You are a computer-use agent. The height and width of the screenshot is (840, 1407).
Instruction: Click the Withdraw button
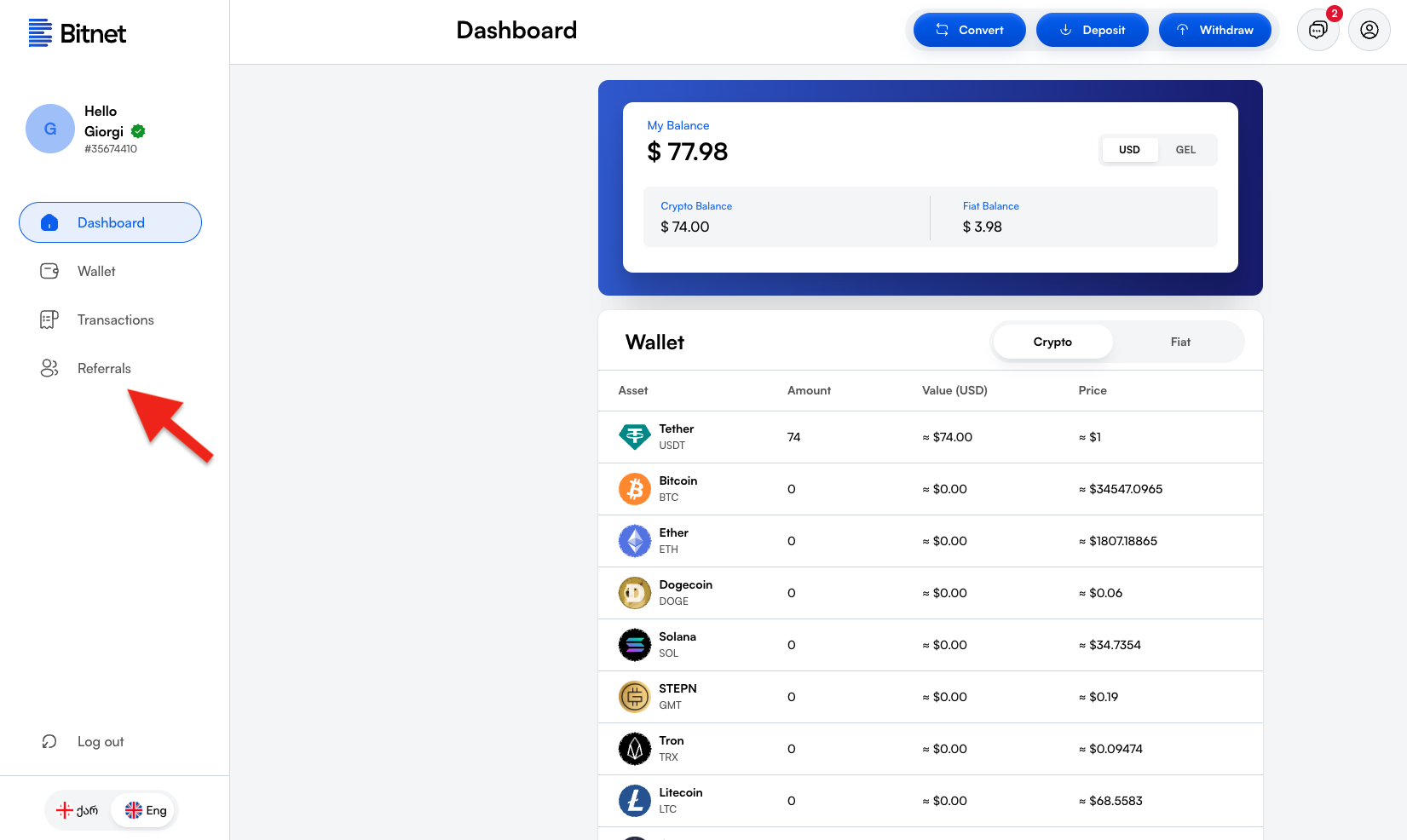pos(1214,30)
